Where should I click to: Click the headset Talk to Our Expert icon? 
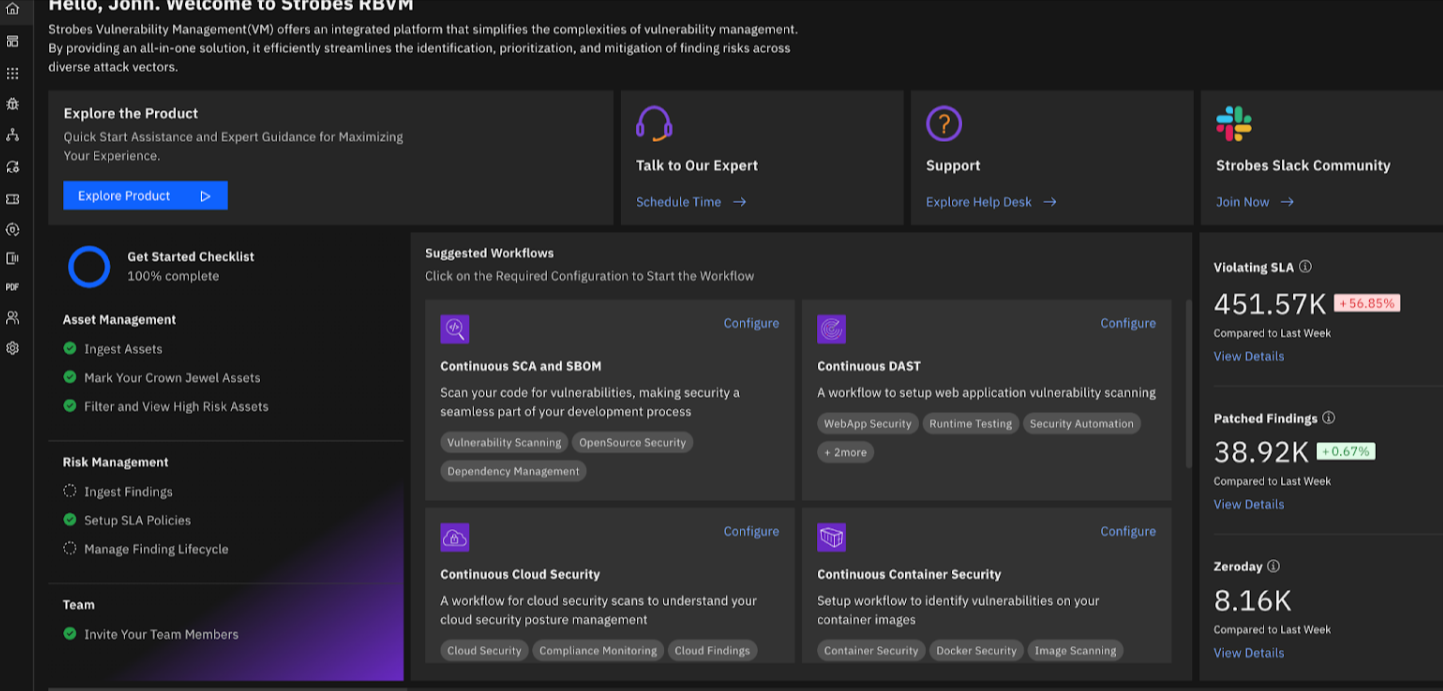point(654,124)
